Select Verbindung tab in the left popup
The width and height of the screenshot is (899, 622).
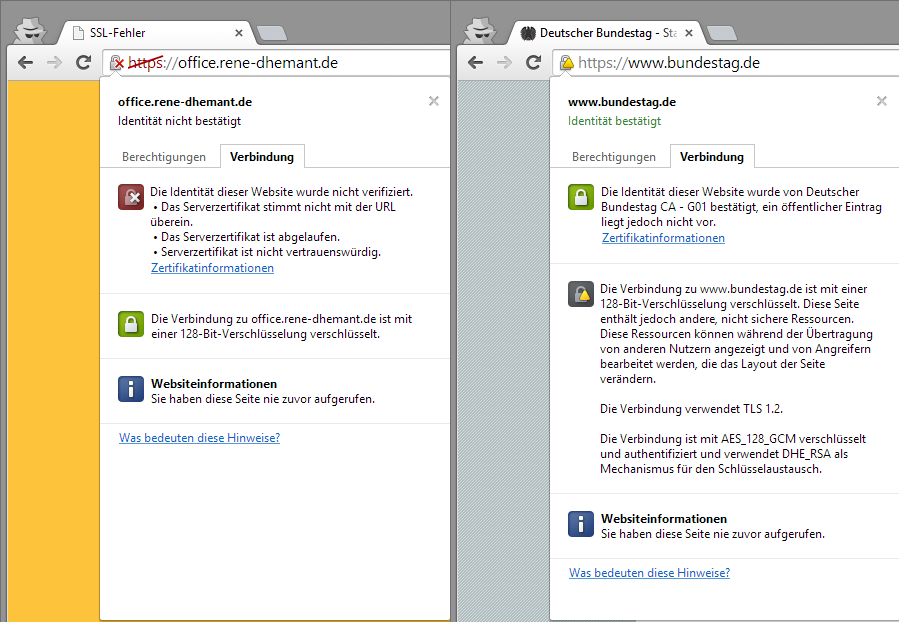(262, 157)
